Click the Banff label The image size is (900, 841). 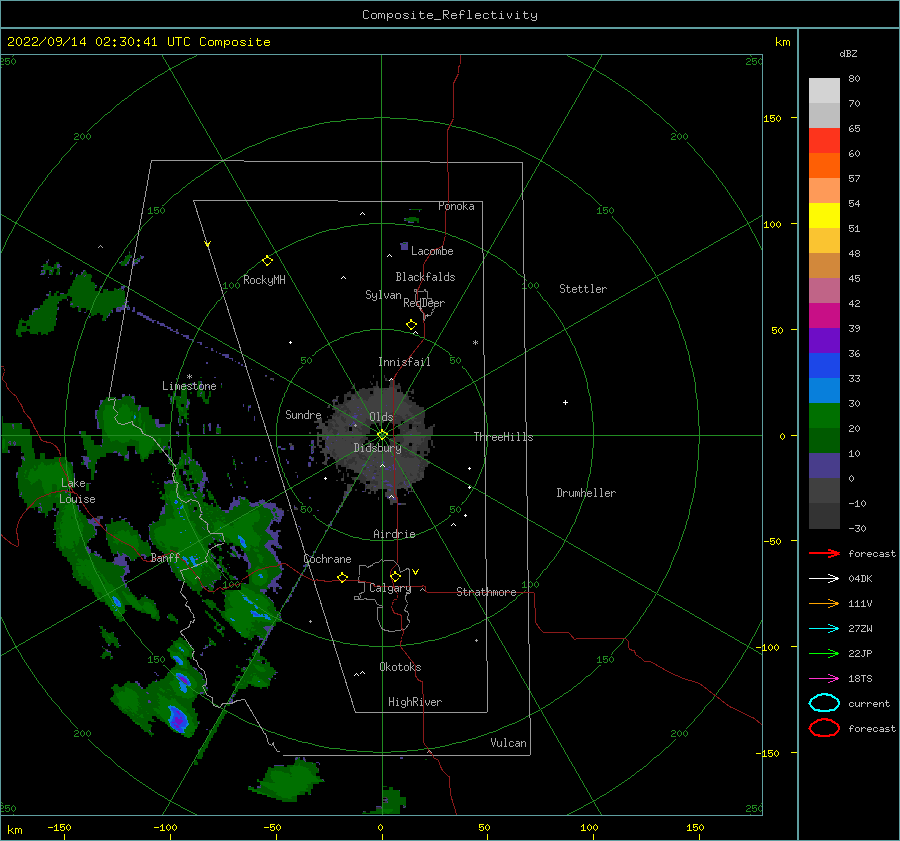165,558
